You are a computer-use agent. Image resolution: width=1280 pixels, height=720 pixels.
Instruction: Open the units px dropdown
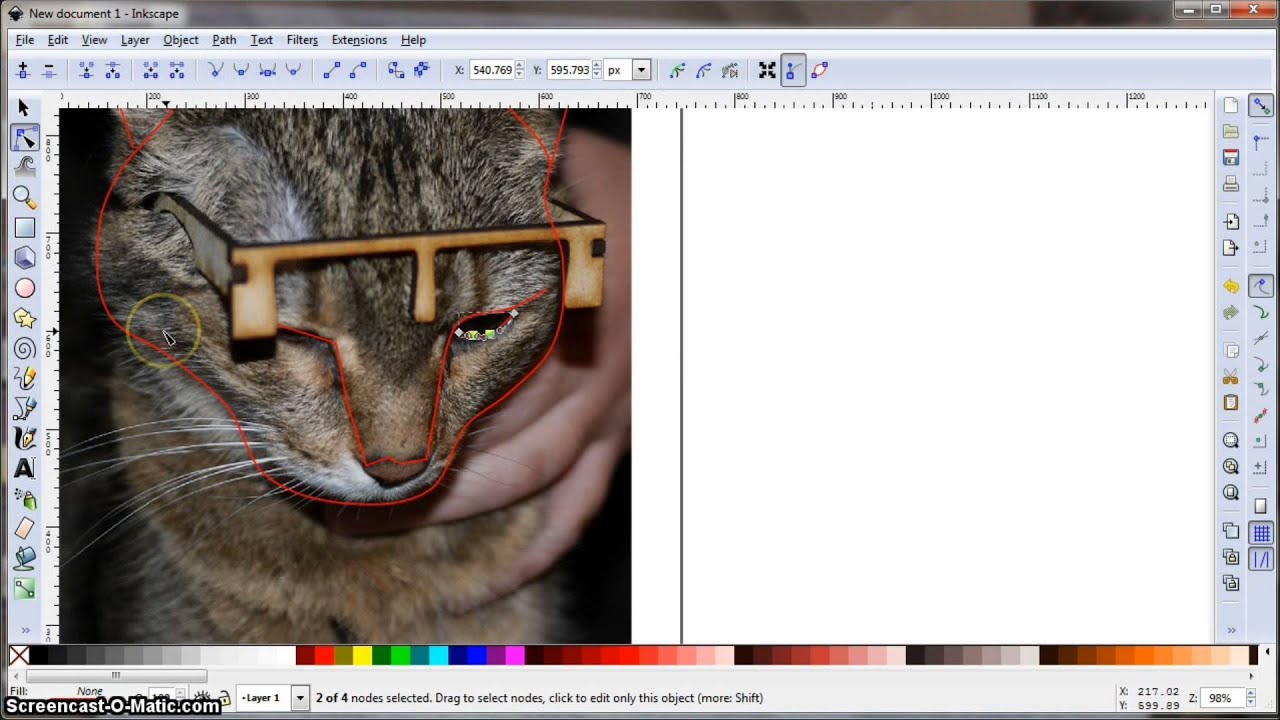(x=642, y=70)
